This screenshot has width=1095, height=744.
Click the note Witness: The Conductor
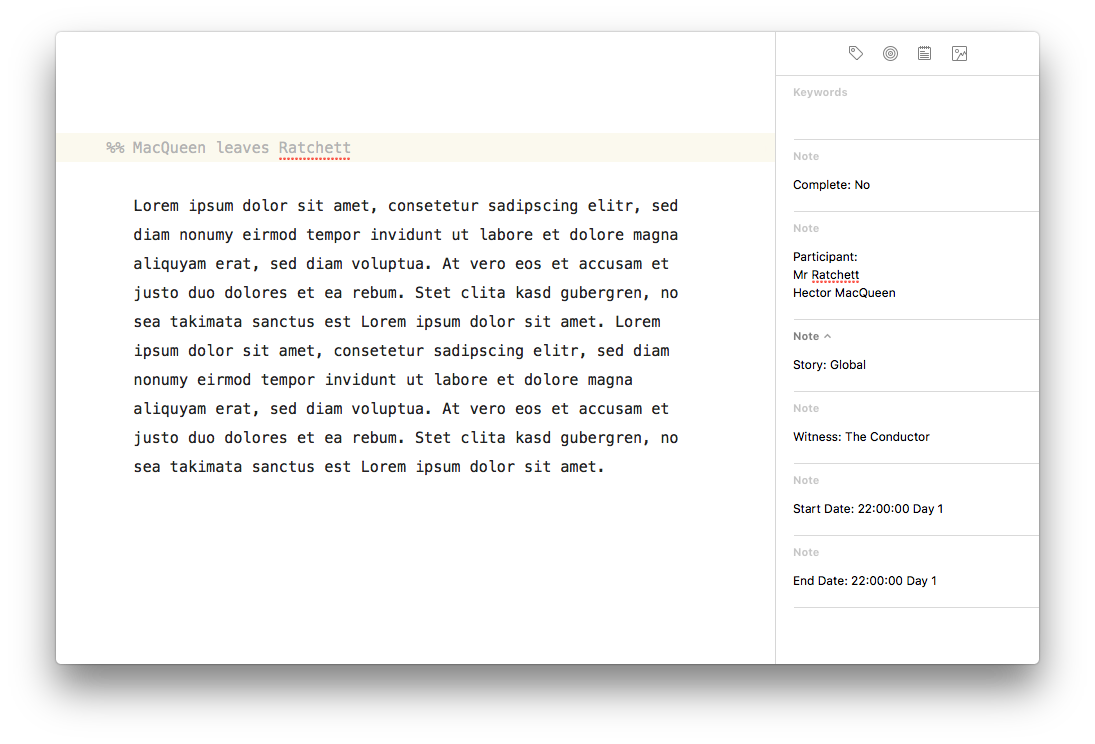point(861,437)
